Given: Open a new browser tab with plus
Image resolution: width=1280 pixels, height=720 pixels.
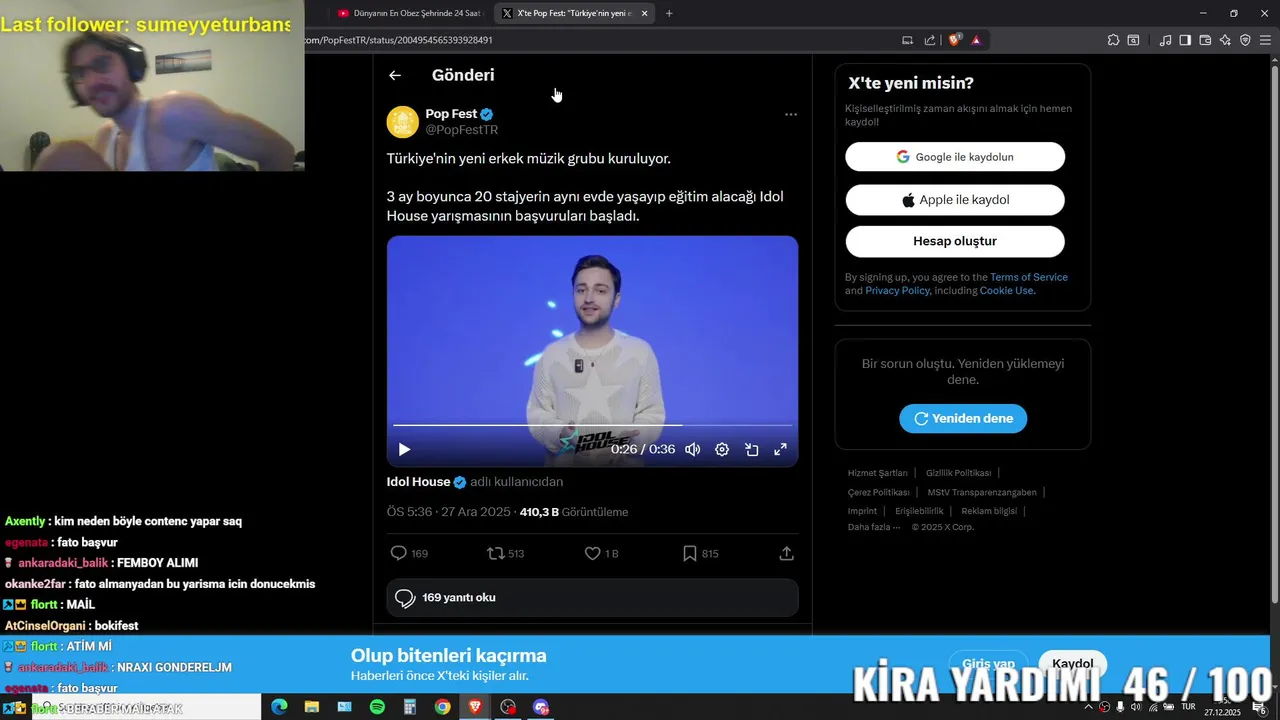Looking at the screenshot, I should [x=669, y=13].
